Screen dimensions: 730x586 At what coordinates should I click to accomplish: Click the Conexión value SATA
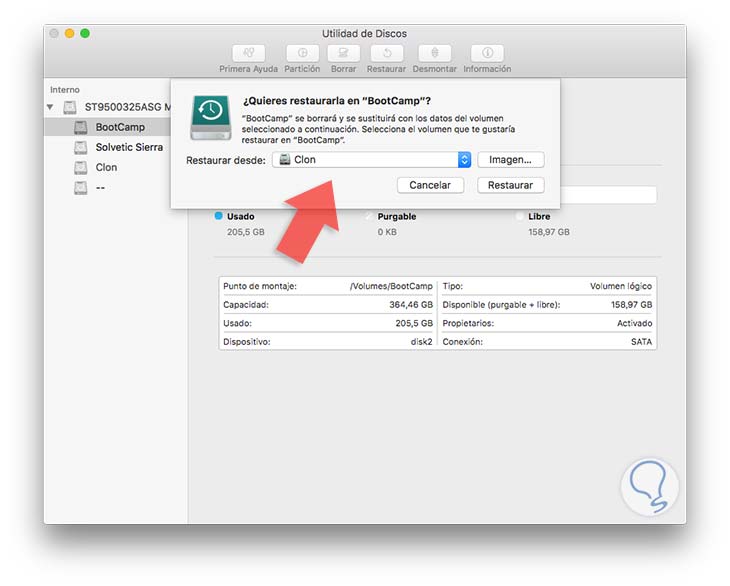click(x=641, y=342)
